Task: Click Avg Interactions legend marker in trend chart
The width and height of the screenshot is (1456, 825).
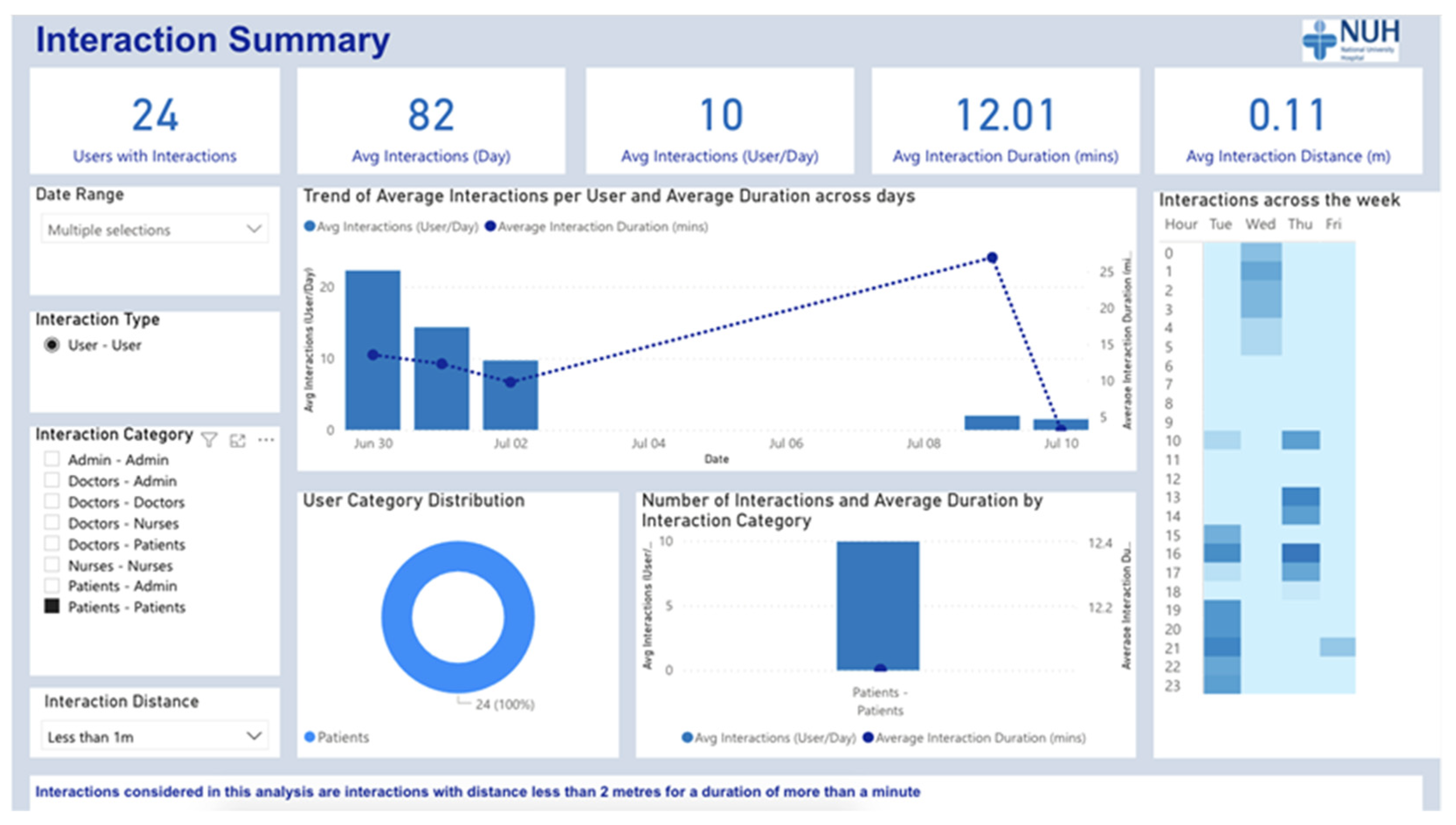Action: [310, 227]
